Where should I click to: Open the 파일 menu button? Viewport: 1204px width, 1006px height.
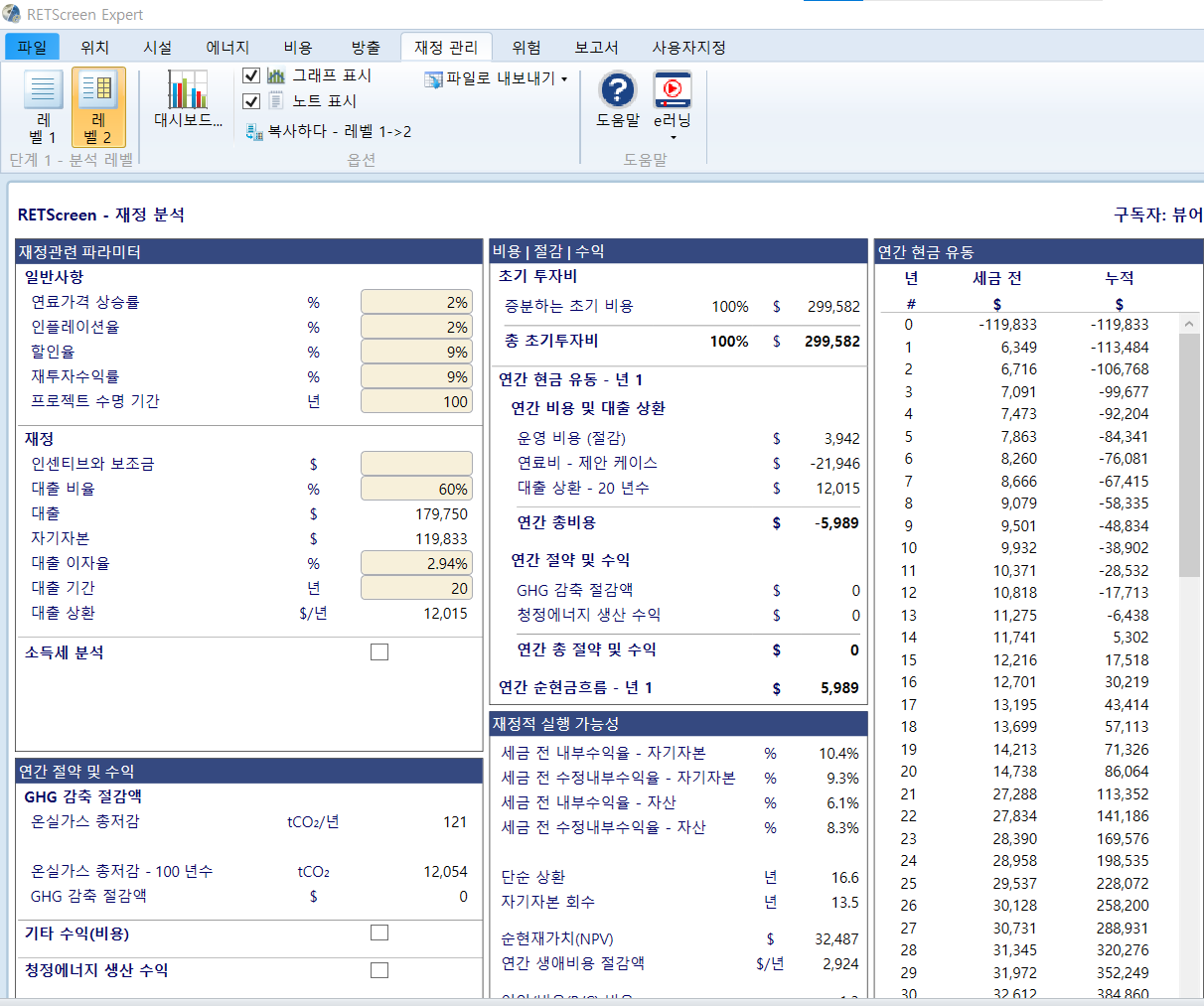click(32, 47)
